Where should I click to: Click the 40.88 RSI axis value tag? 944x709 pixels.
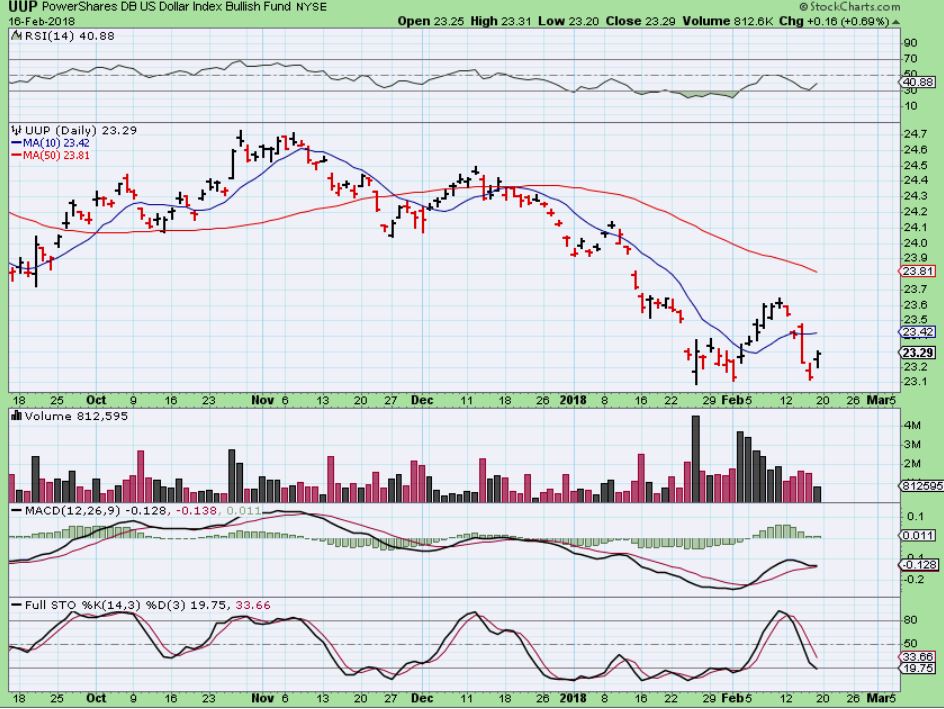918,82
